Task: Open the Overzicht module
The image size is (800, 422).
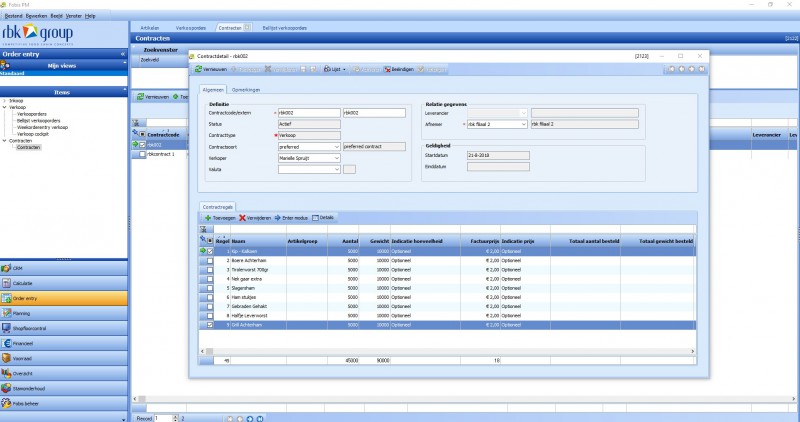Action: [64, 374]
